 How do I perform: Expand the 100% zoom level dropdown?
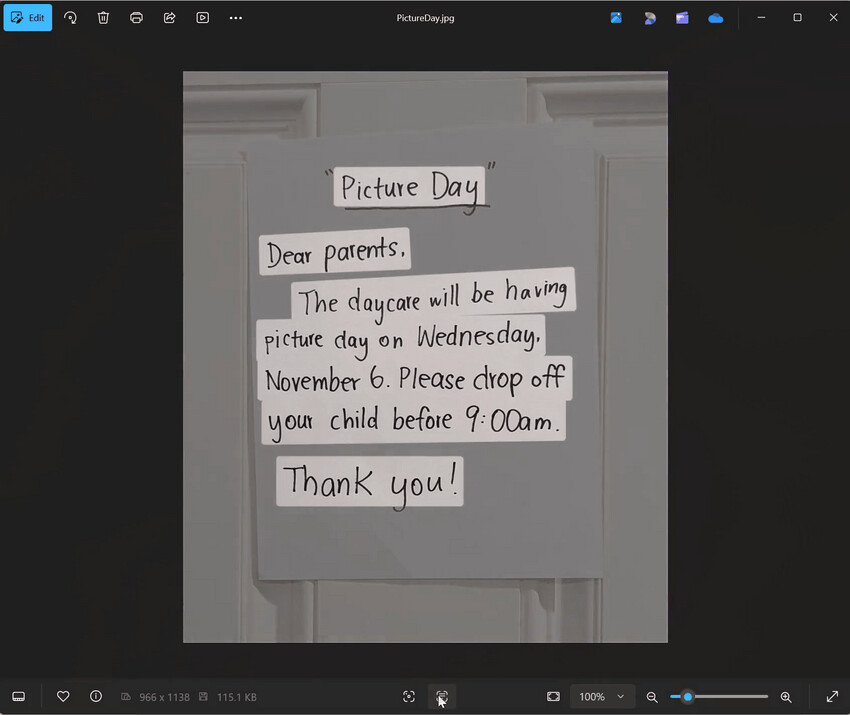click(x=601, y=697)
